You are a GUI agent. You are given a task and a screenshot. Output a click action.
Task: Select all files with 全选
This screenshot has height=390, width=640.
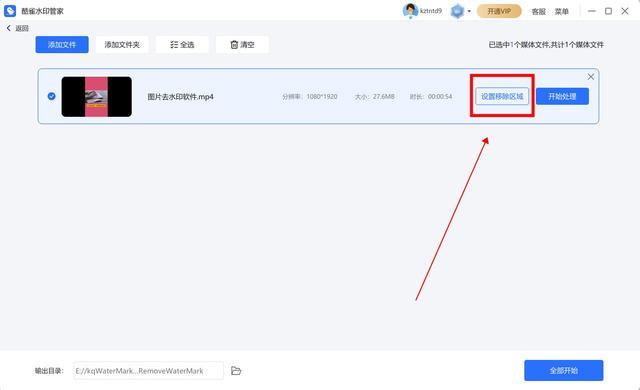(x=182, y=44)
